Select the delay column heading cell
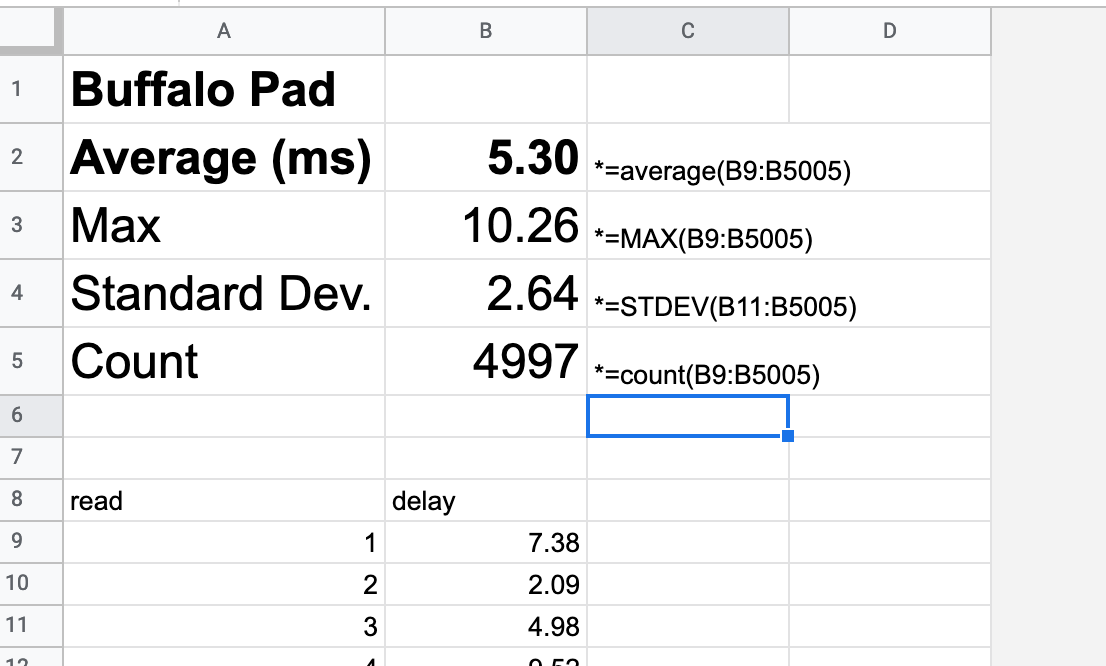Screen dimensions: 1106x666 click(485, 500)
